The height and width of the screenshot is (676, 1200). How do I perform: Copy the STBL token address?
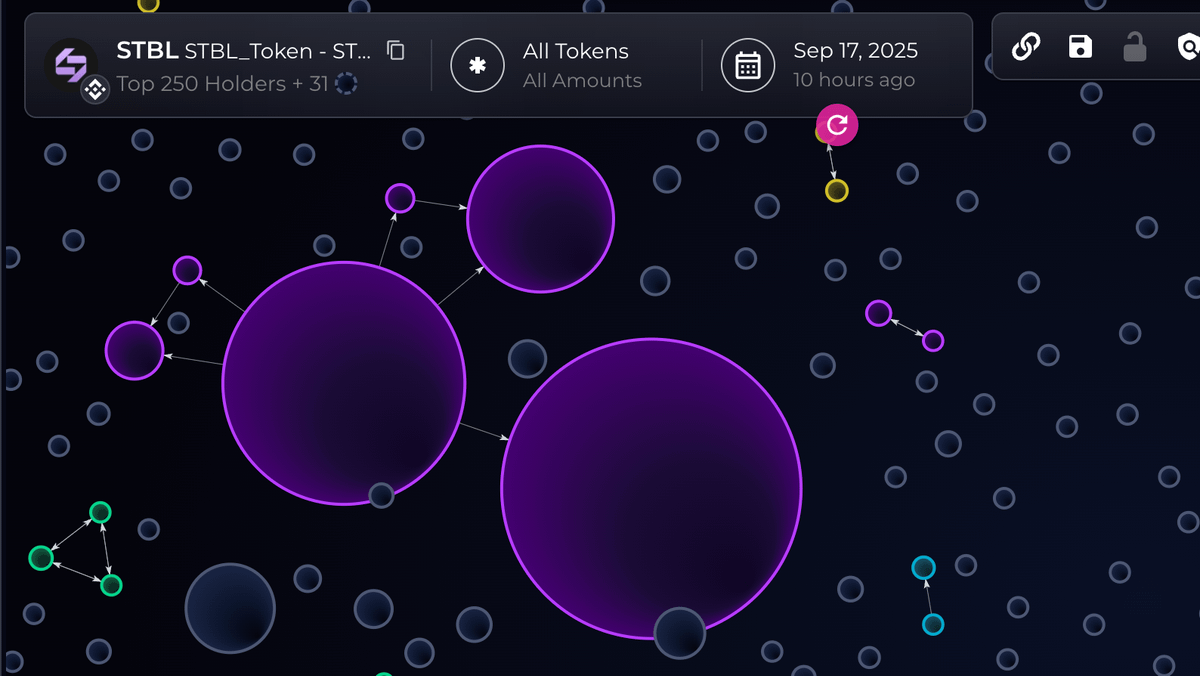click(x=396, y=50)
